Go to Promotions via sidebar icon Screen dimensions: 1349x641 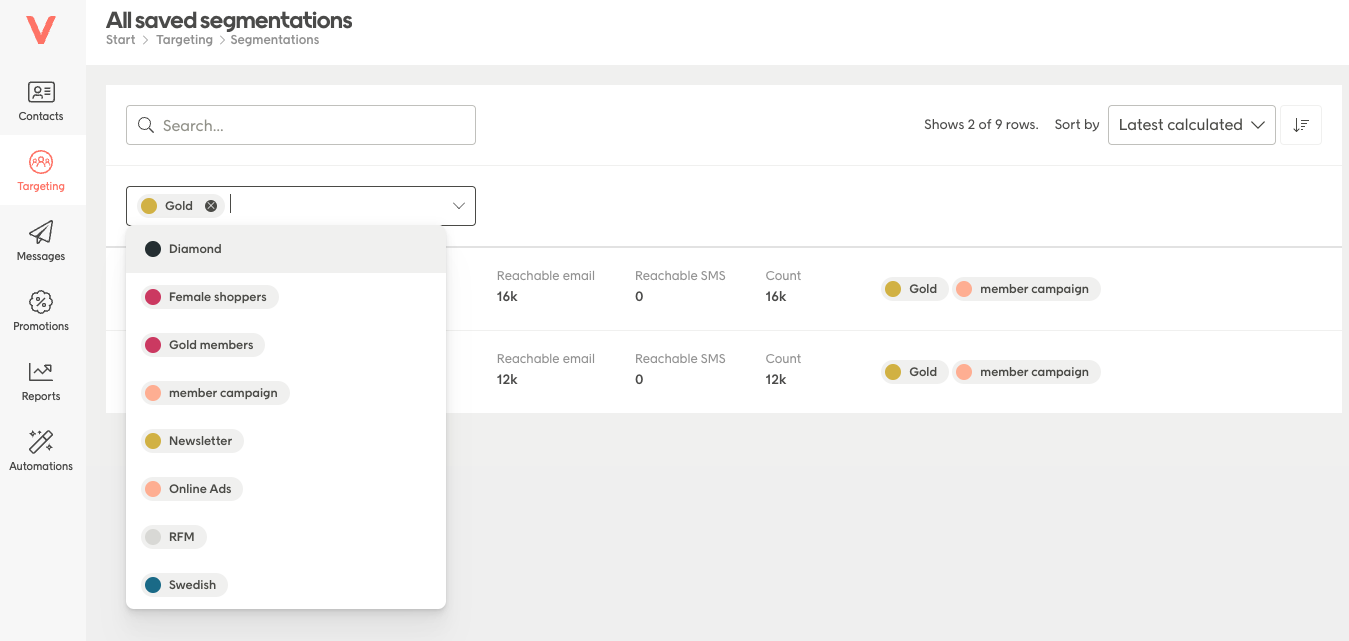click(40, 310)
